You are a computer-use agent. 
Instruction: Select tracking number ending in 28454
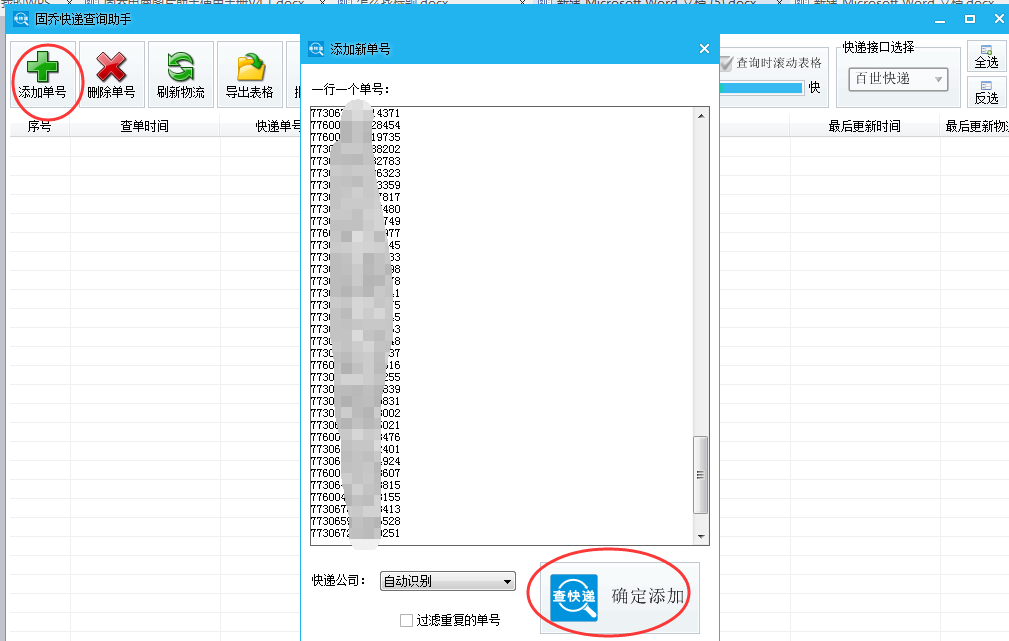355,125
